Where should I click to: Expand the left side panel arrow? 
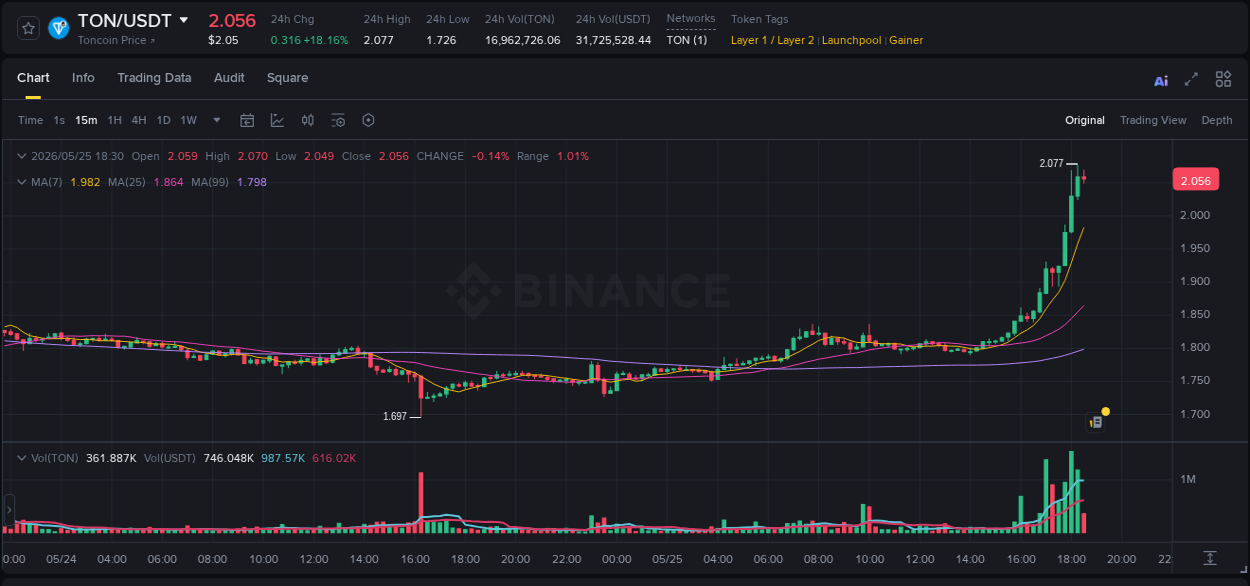8,510
